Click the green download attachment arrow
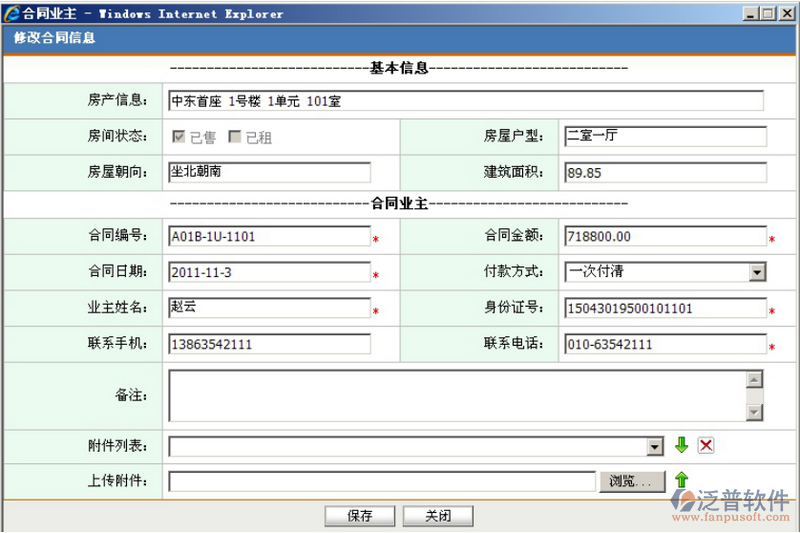This screenshot has height=533, width=800. pos(681,445)
